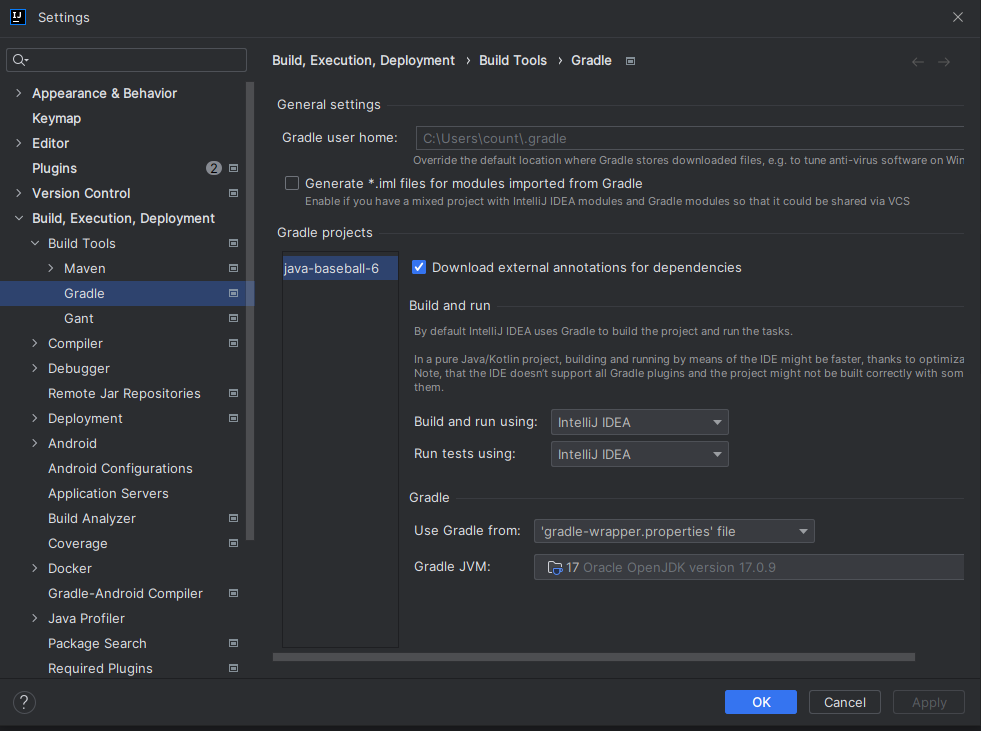Expand the Java Profiler node

click(35, 618)
